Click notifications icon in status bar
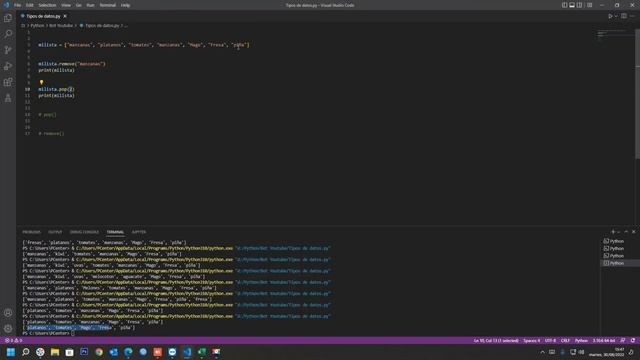This screenshot has width=640, height=360. click(x=633, y=340)
